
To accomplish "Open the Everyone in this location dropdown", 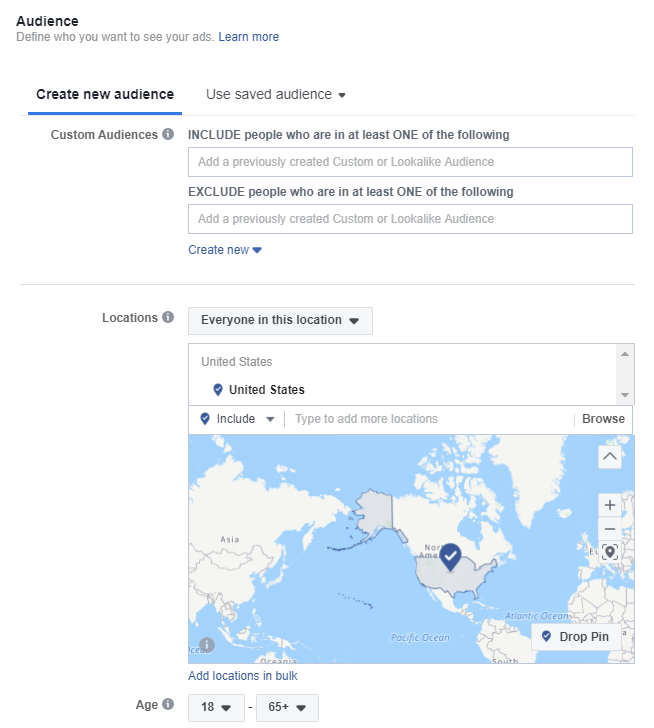I will tap(280, 321).
